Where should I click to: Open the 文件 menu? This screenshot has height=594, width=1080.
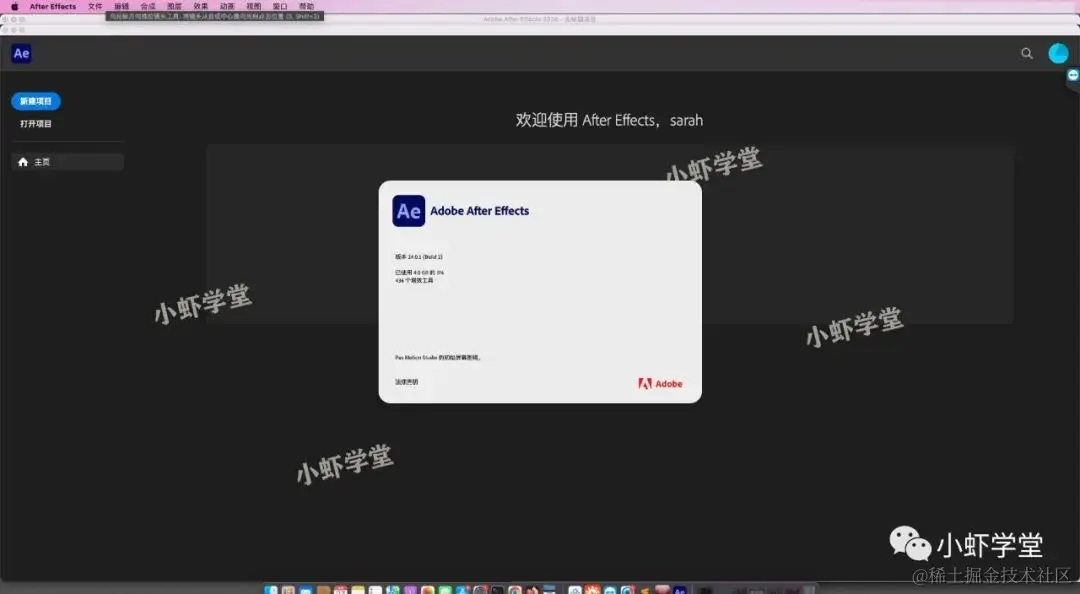pyautogui.click(x=95, y=6)
